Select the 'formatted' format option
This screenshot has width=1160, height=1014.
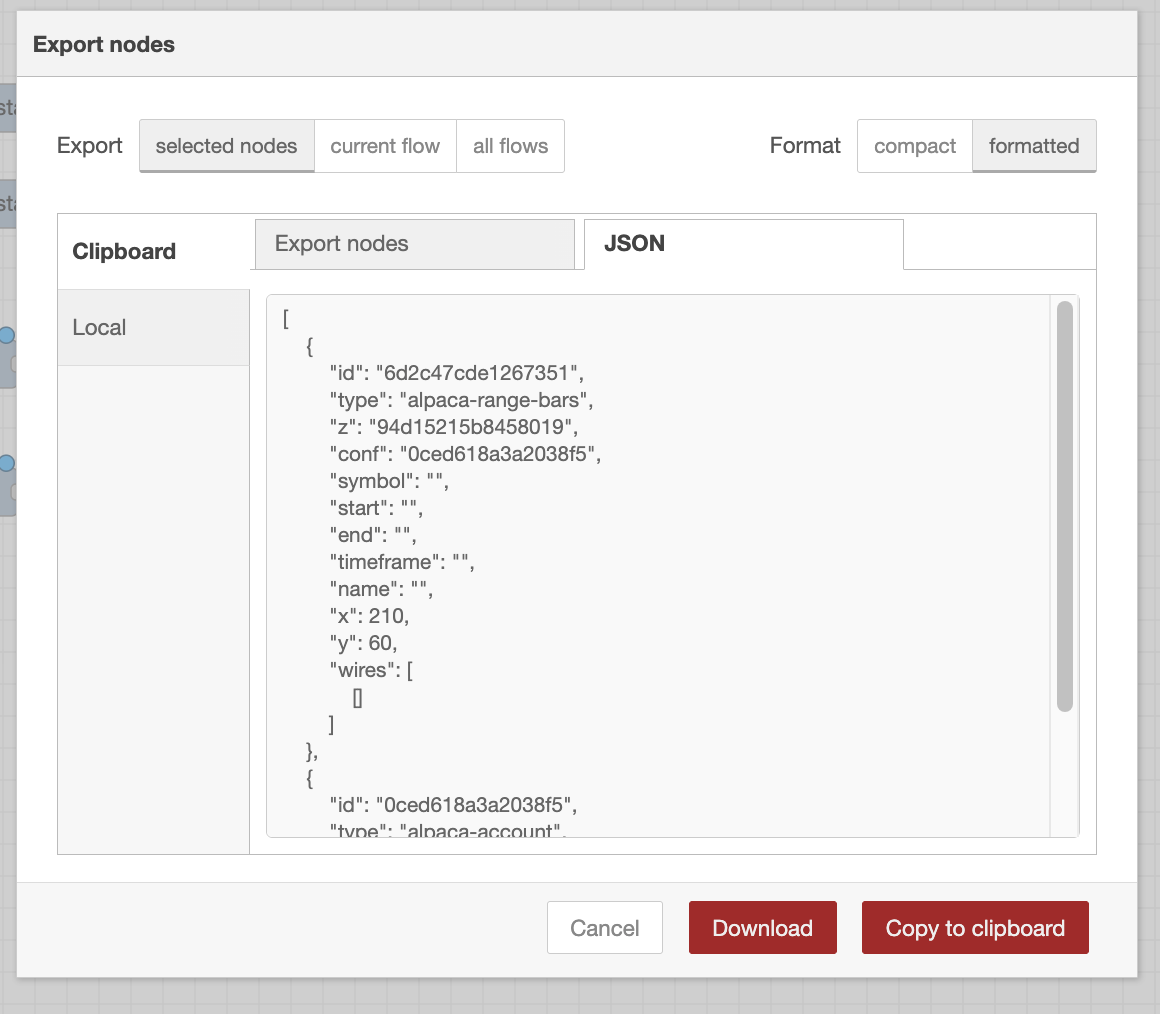(1033, 146)
